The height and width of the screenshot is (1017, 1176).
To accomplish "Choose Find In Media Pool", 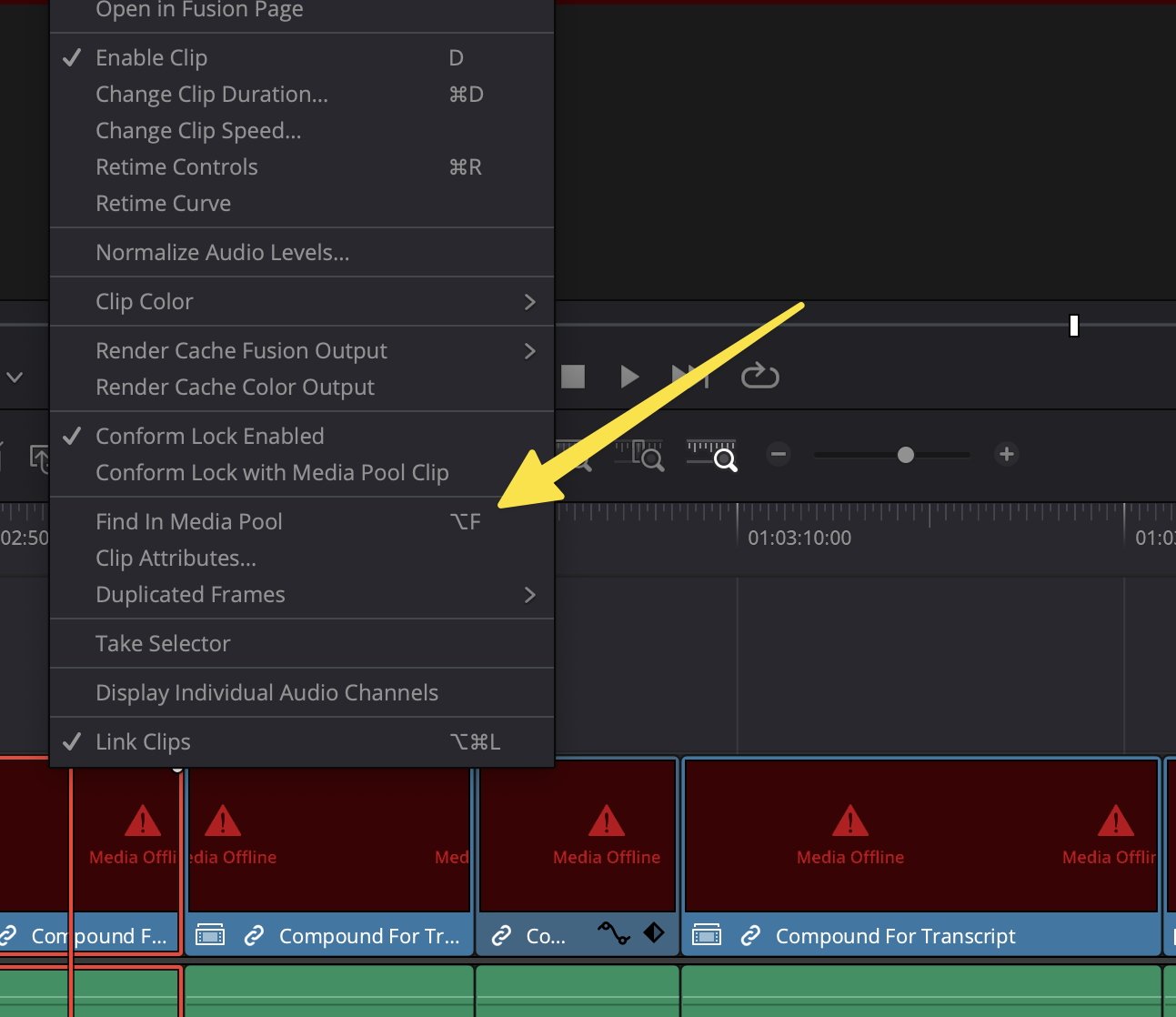I will (x=189, y=522).
